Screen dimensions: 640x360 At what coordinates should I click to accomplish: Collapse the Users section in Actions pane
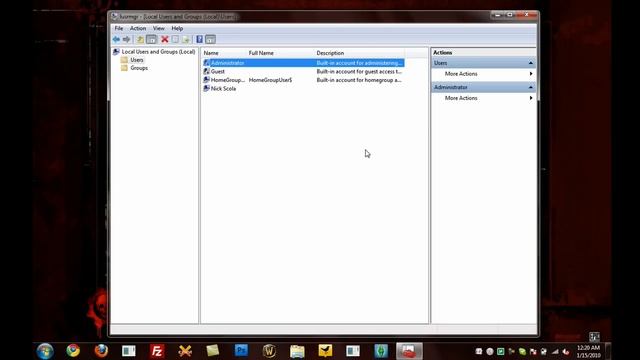(x=531, y=63)
